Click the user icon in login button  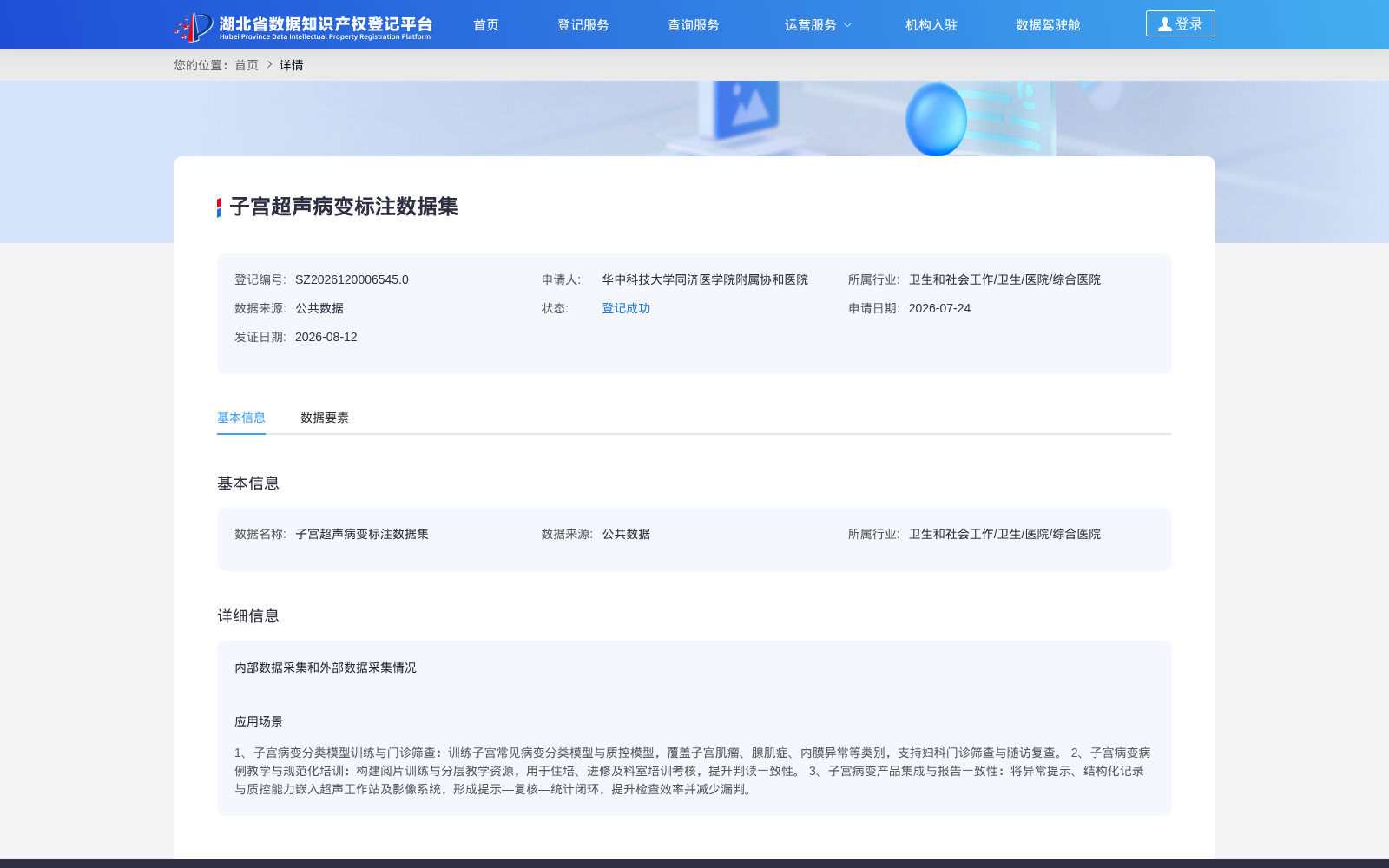coord(1165,24)
